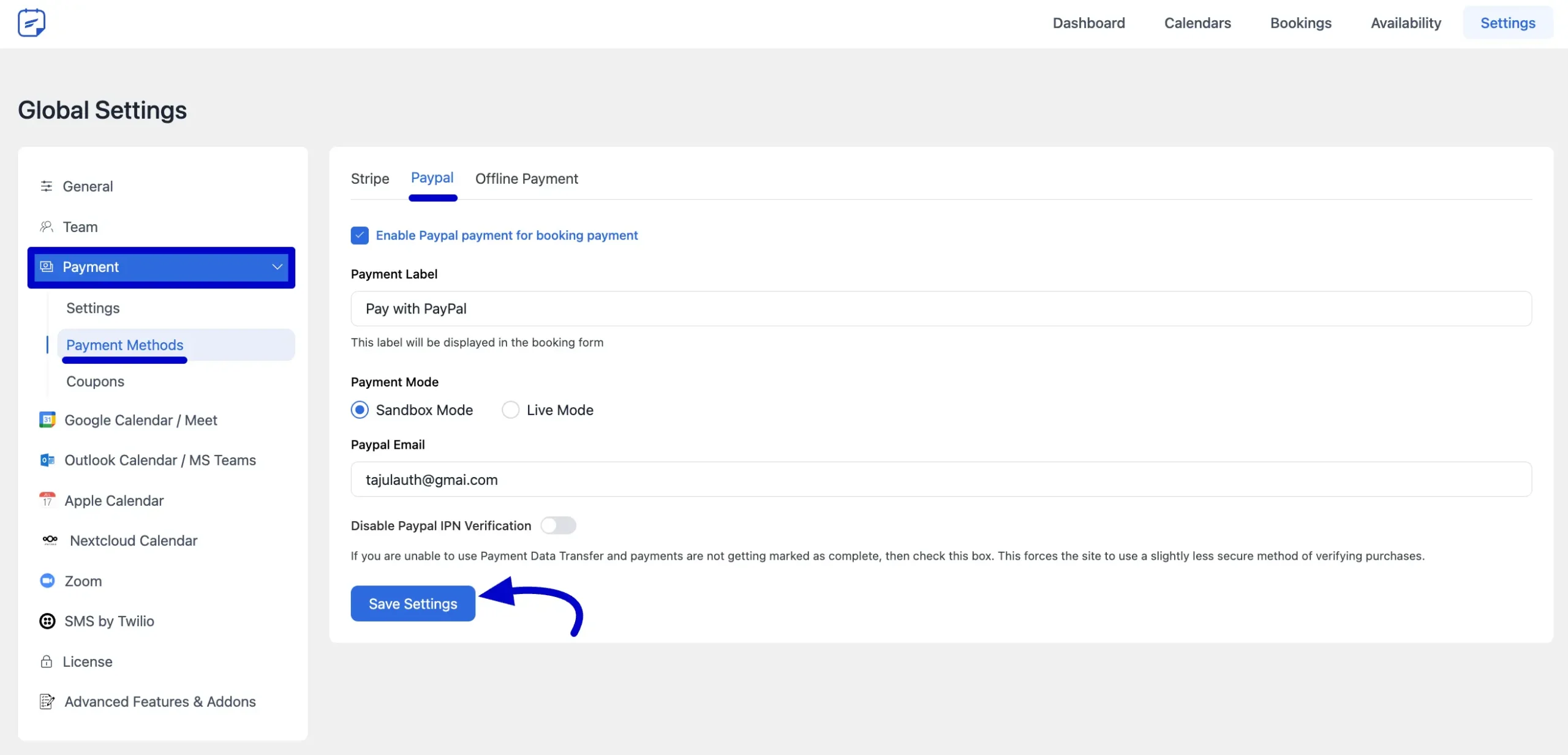Switch to the Offline Payment tab

[x=527, y=179]
